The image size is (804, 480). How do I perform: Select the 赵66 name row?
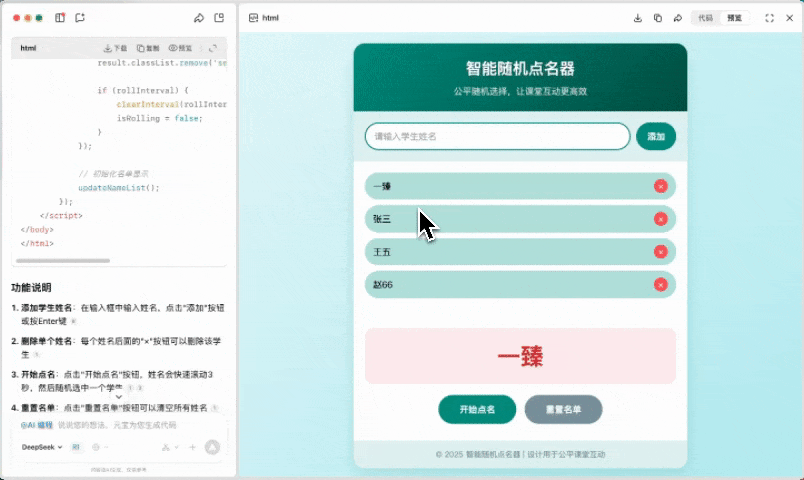520,285
